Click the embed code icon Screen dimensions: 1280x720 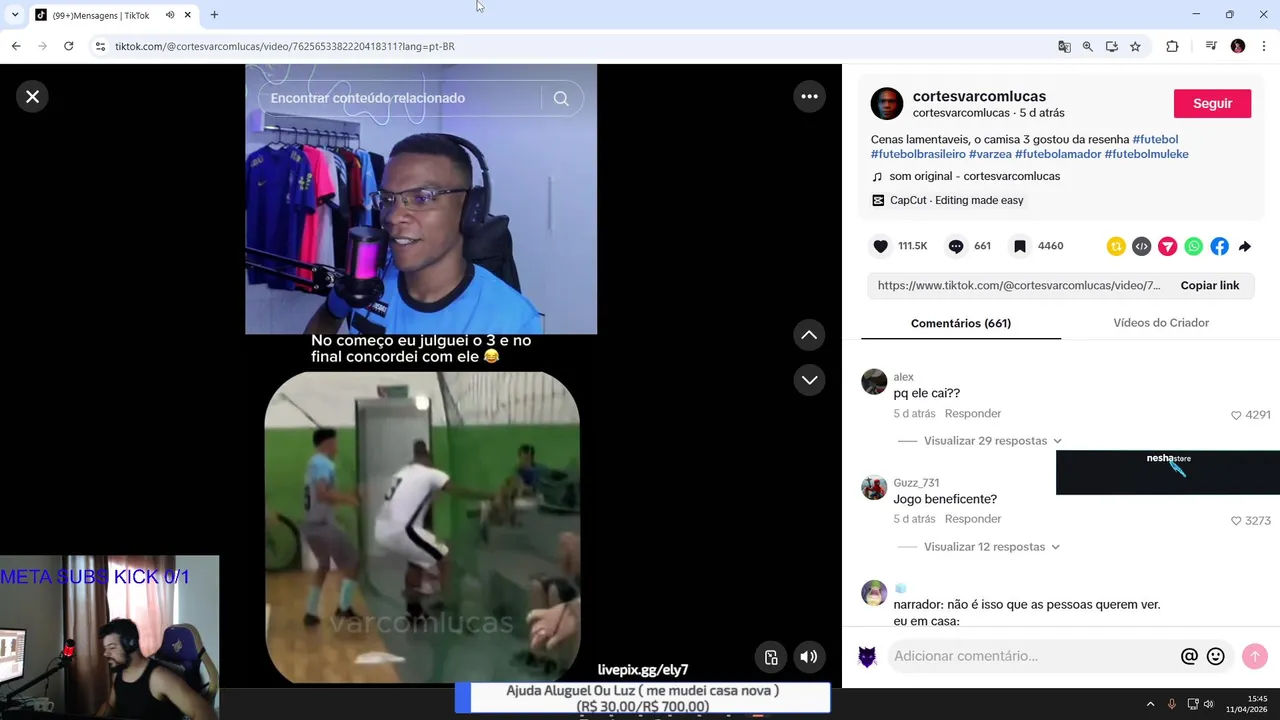point(1141,246)
